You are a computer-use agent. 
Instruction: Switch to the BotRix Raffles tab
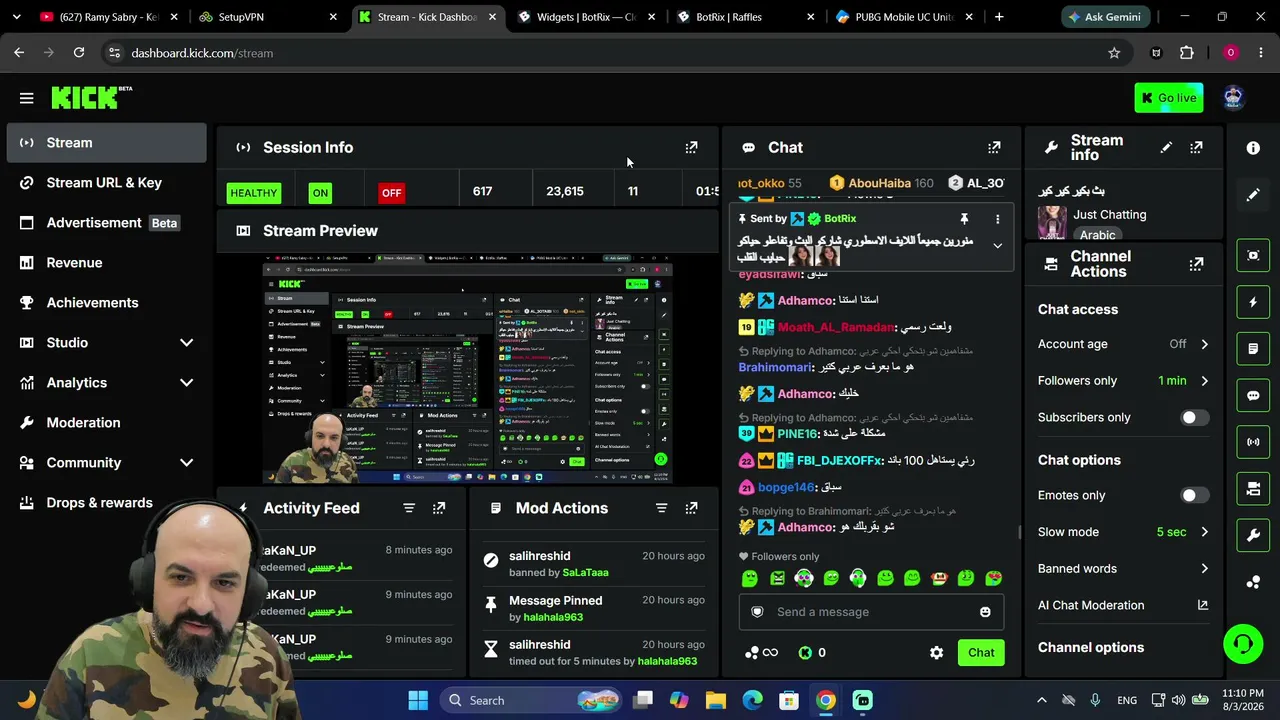[x=744, y=17]
